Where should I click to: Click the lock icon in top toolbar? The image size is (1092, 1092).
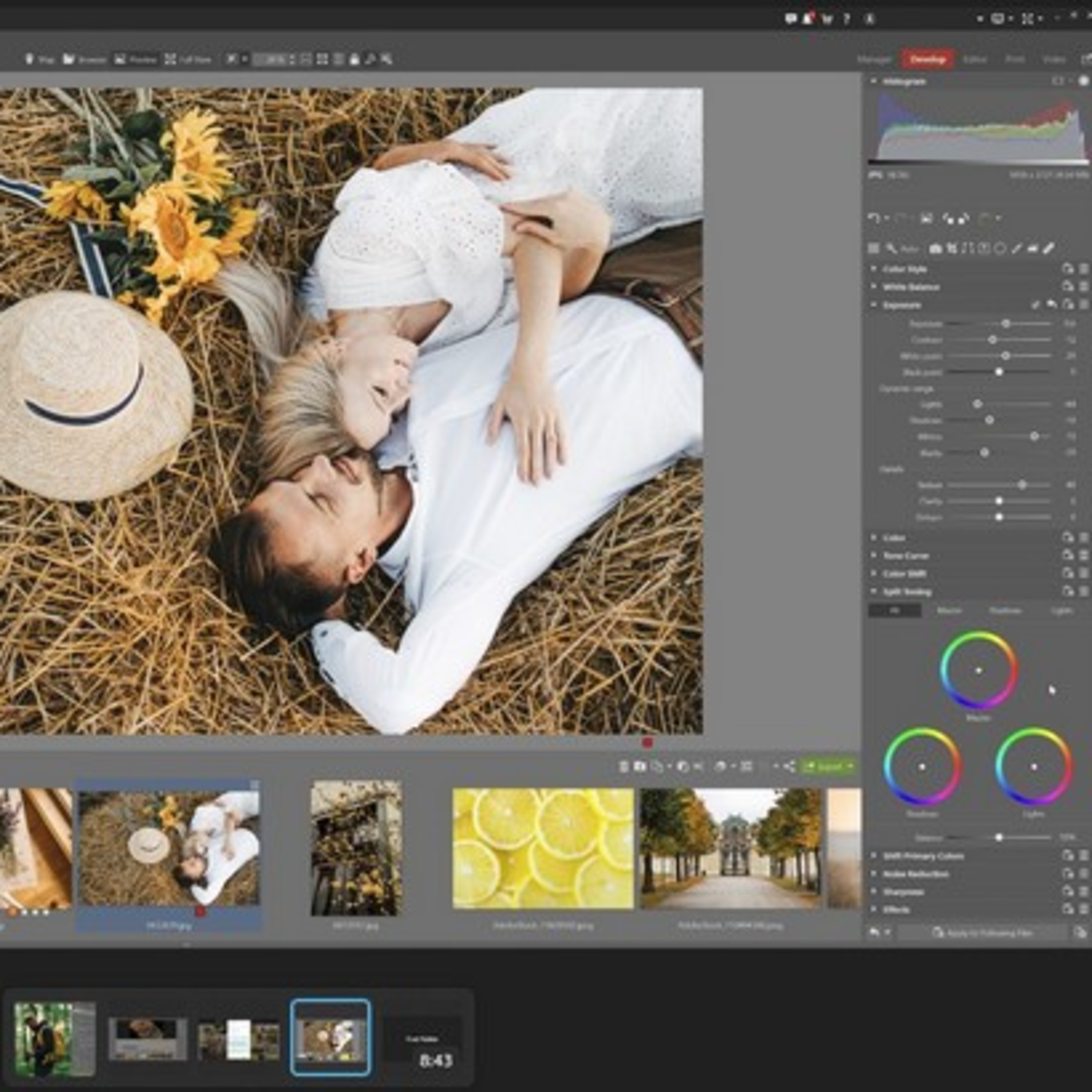click(x=355, y=59)
